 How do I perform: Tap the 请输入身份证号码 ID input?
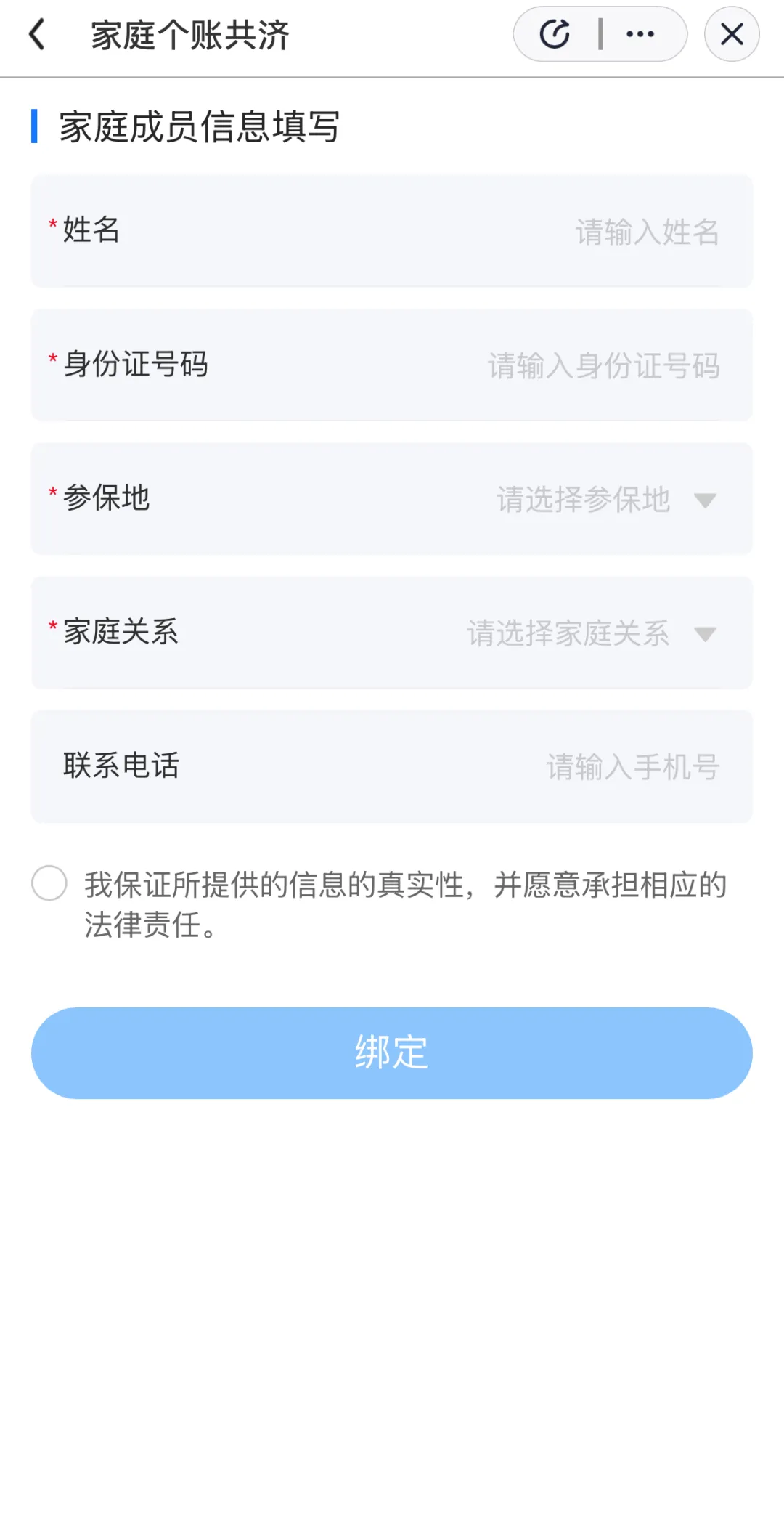pyautogui.click(x=603, y=366)
